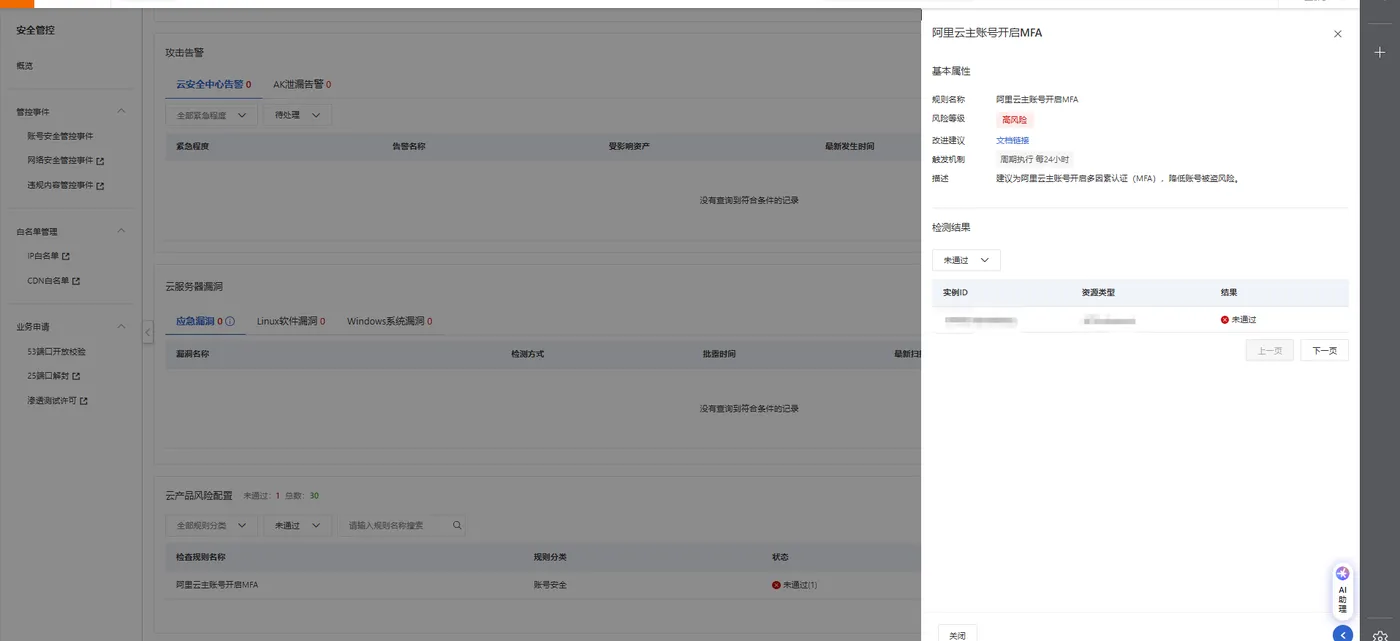Screen dimensions: 1400x641
Task: Open 违规内容管控事件 in sidebar
Action: tap(60, 185)
